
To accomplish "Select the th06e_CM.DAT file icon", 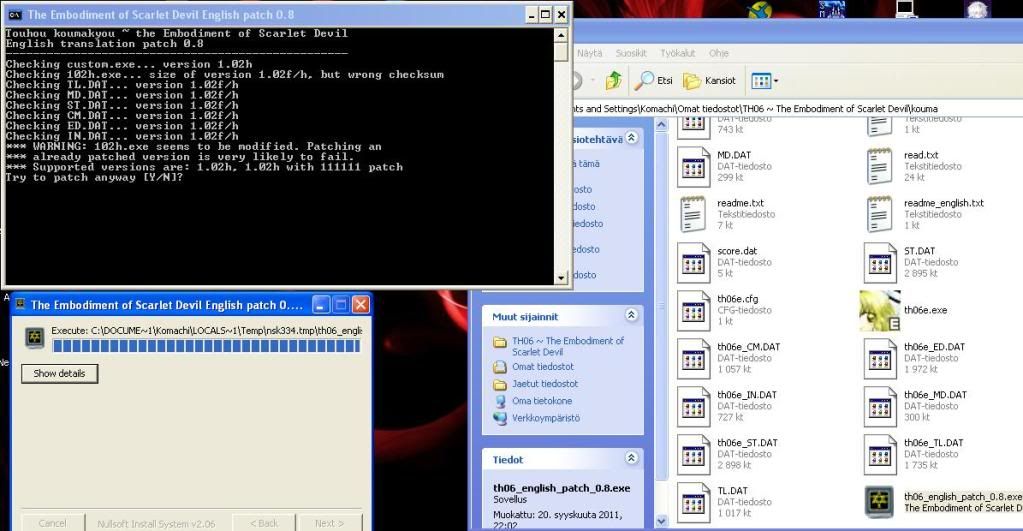I will pos(693,359).
